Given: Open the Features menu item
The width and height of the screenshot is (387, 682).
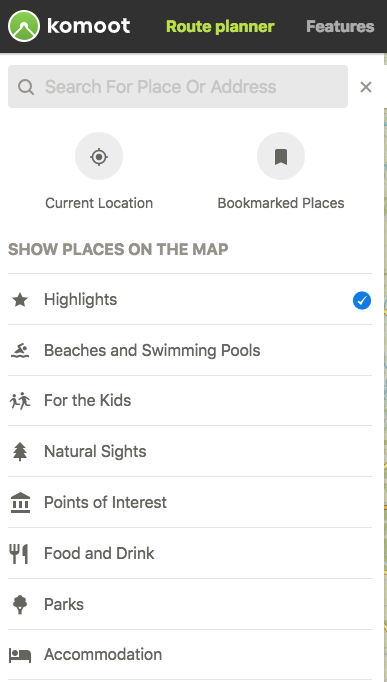Looking at the screenshot, I should pyautogui.click(x=340, y=27).
